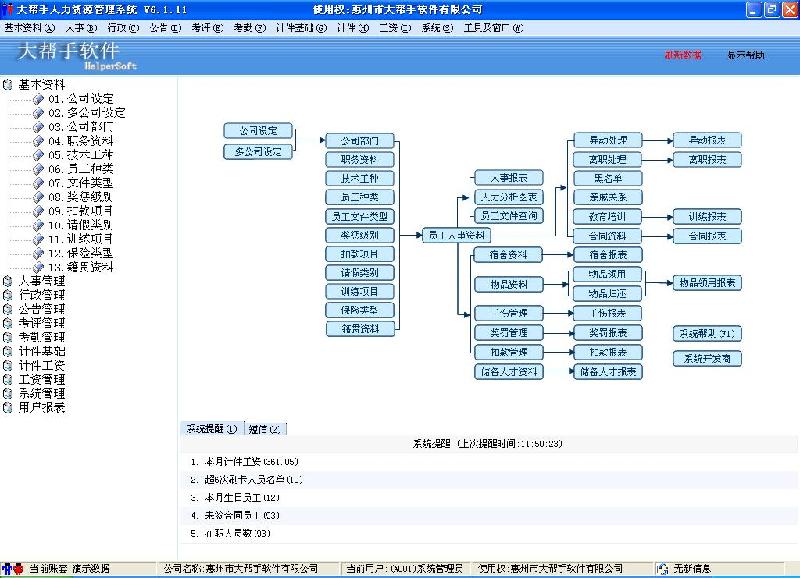800x578 pixels.
Task: Click the 黑名单 (blacklist) node
Action: (x=608, y=178)
